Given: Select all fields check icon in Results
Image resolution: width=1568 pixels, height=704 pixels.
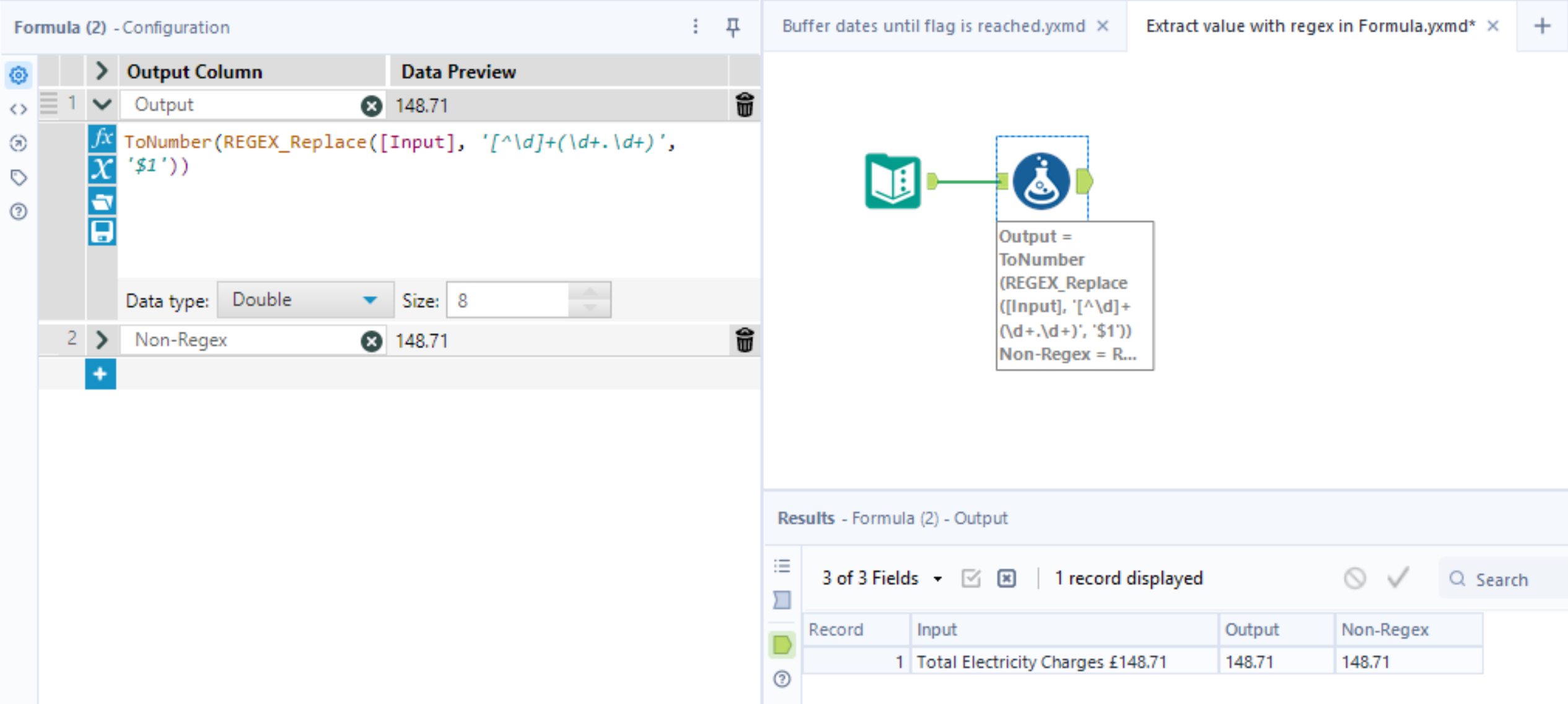Looking at the screenshot, I should click(x=970, y=578).
